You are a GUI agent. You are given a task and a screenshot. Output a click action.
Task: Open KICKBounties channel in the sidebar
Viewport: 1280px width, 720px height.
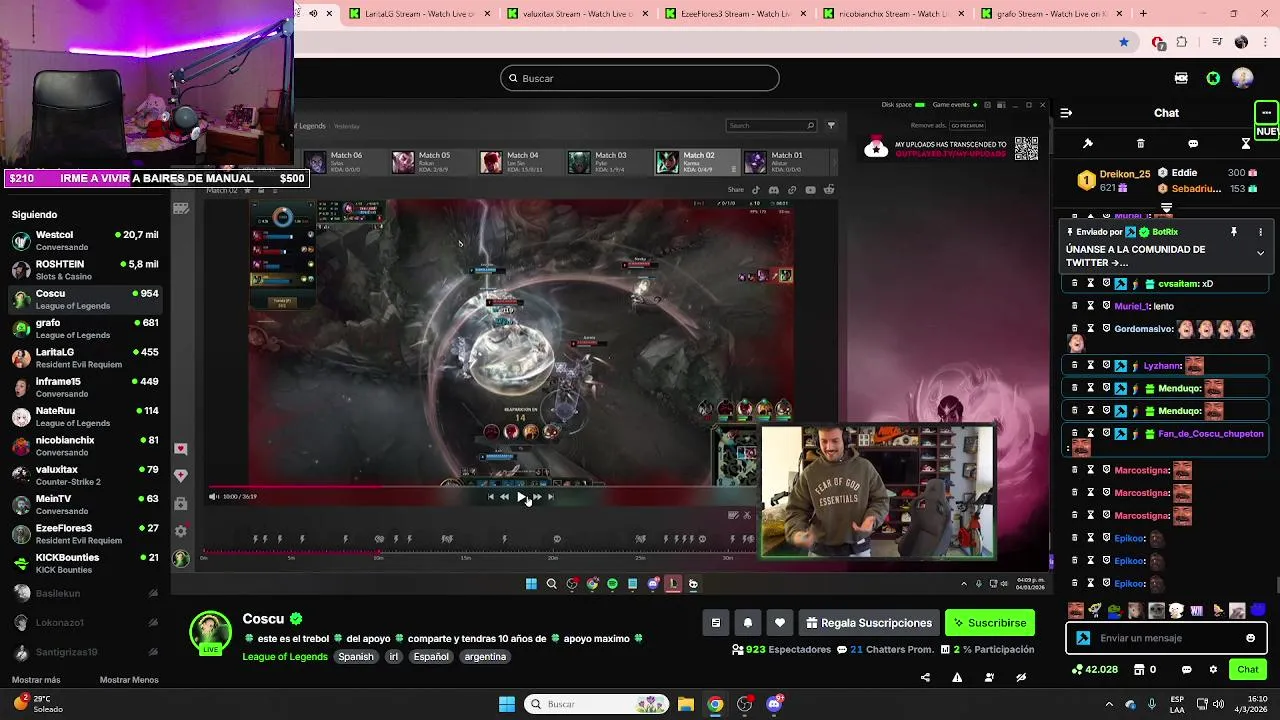click(x=85, y=563)
